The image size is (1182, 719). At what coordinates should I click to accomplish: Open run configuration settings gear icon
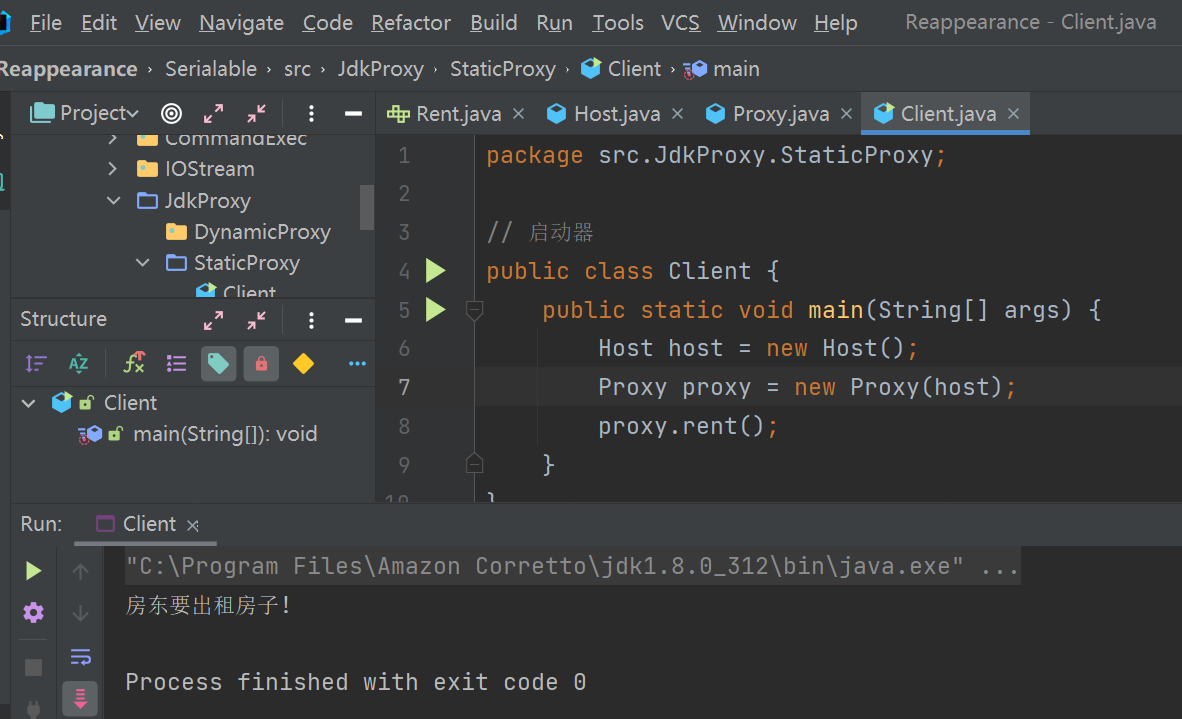click(33, 612)
